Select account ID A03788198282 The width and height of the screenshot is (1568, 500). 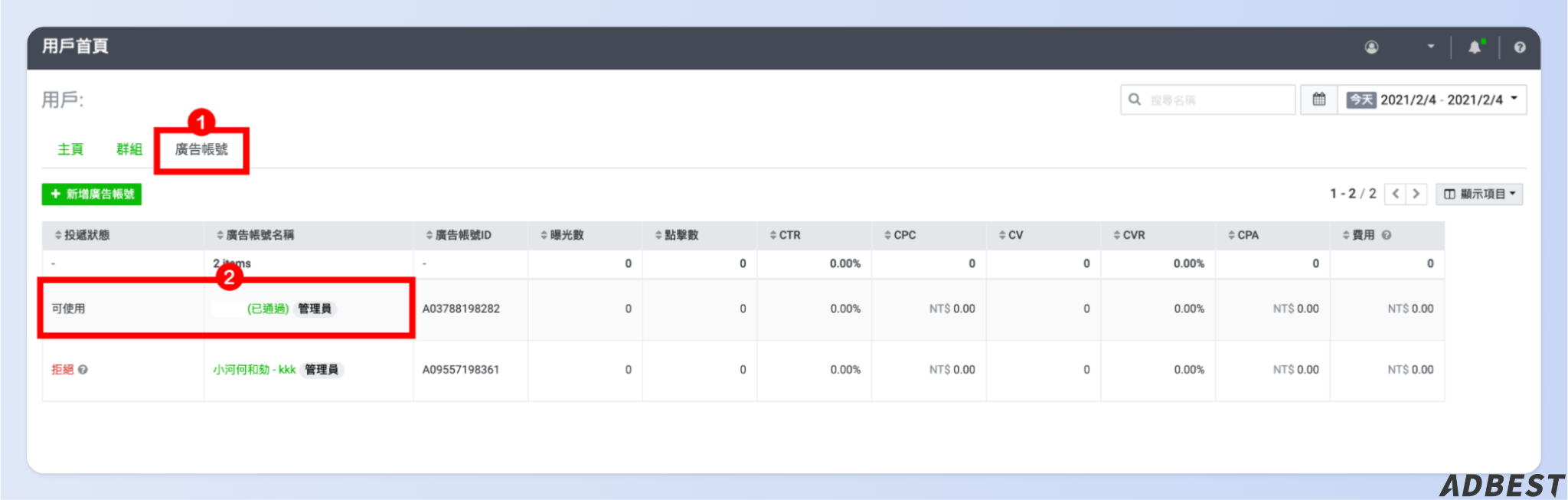(x=461, y=309)
